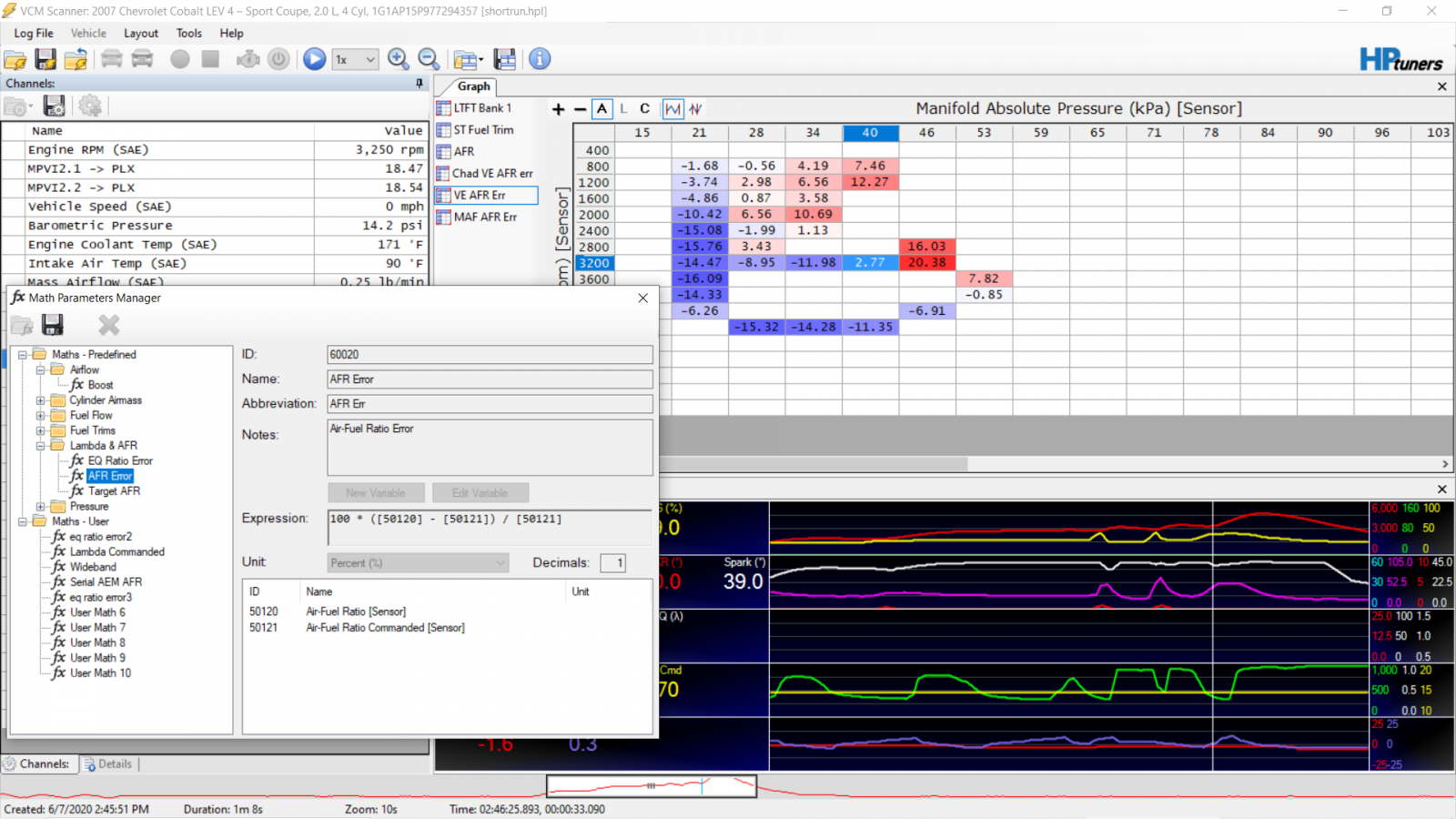Open the Tools menu

(x=189, y=34)
